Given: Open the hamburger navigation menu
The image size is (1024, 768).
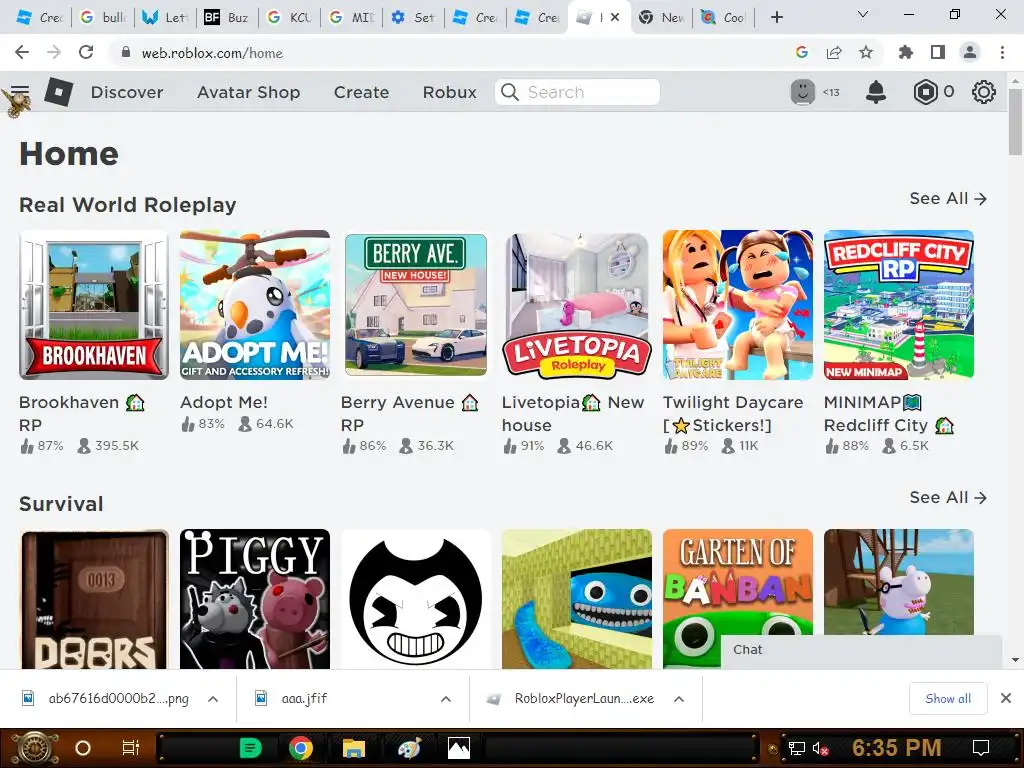Looking at the screenshot, I should point(20,91).
